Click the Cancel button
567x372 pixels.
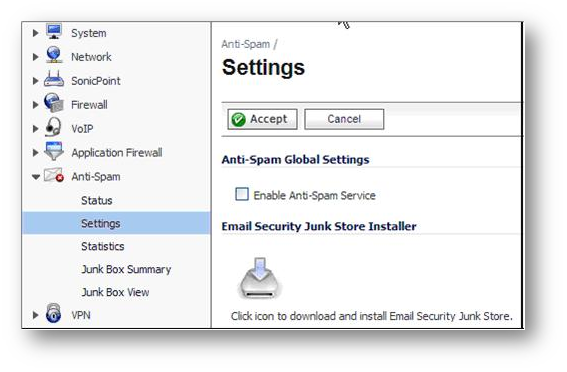344,119
